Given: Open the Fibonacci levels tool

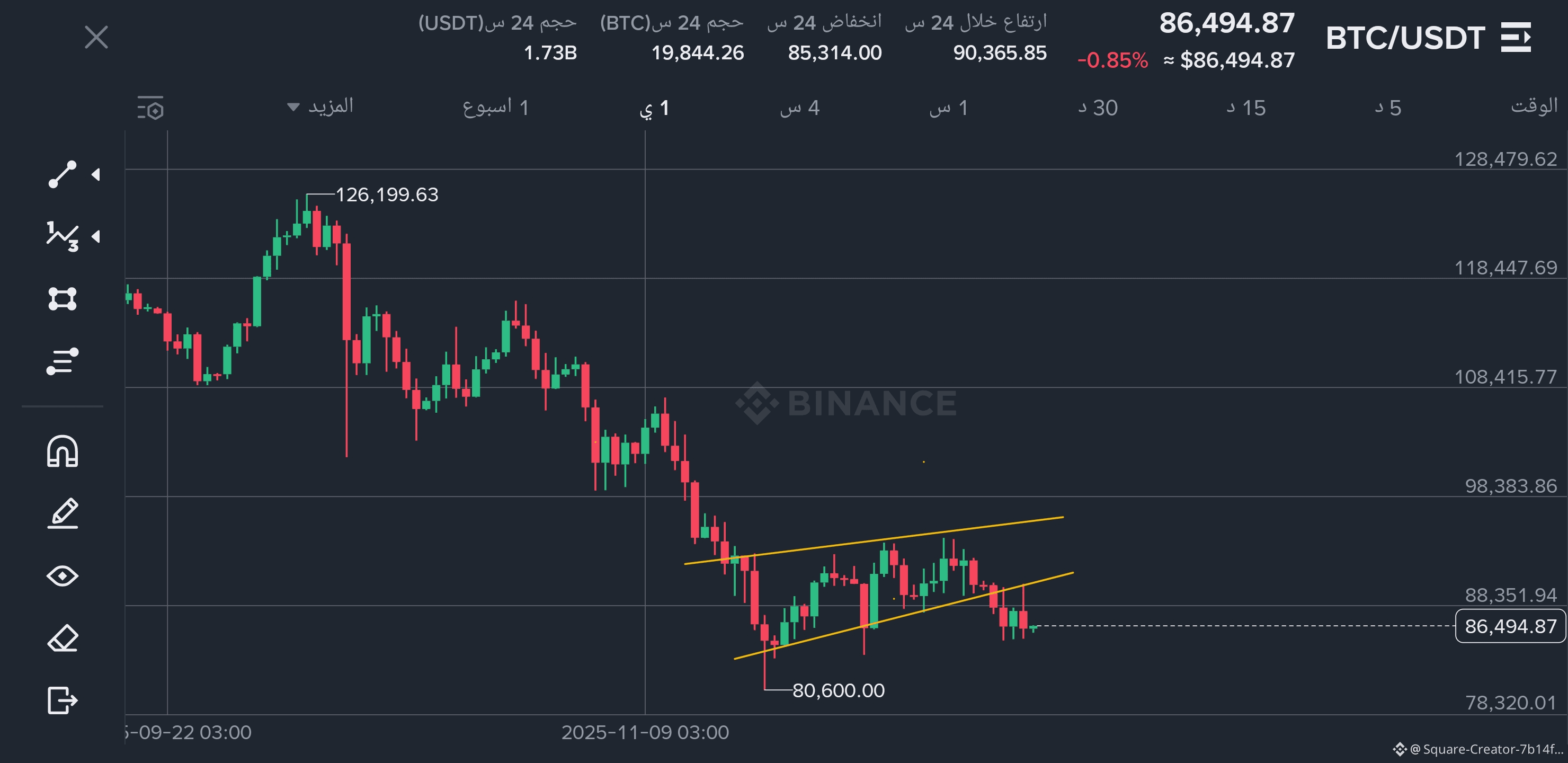Looking at the screenshot, I should click(62, 360).
